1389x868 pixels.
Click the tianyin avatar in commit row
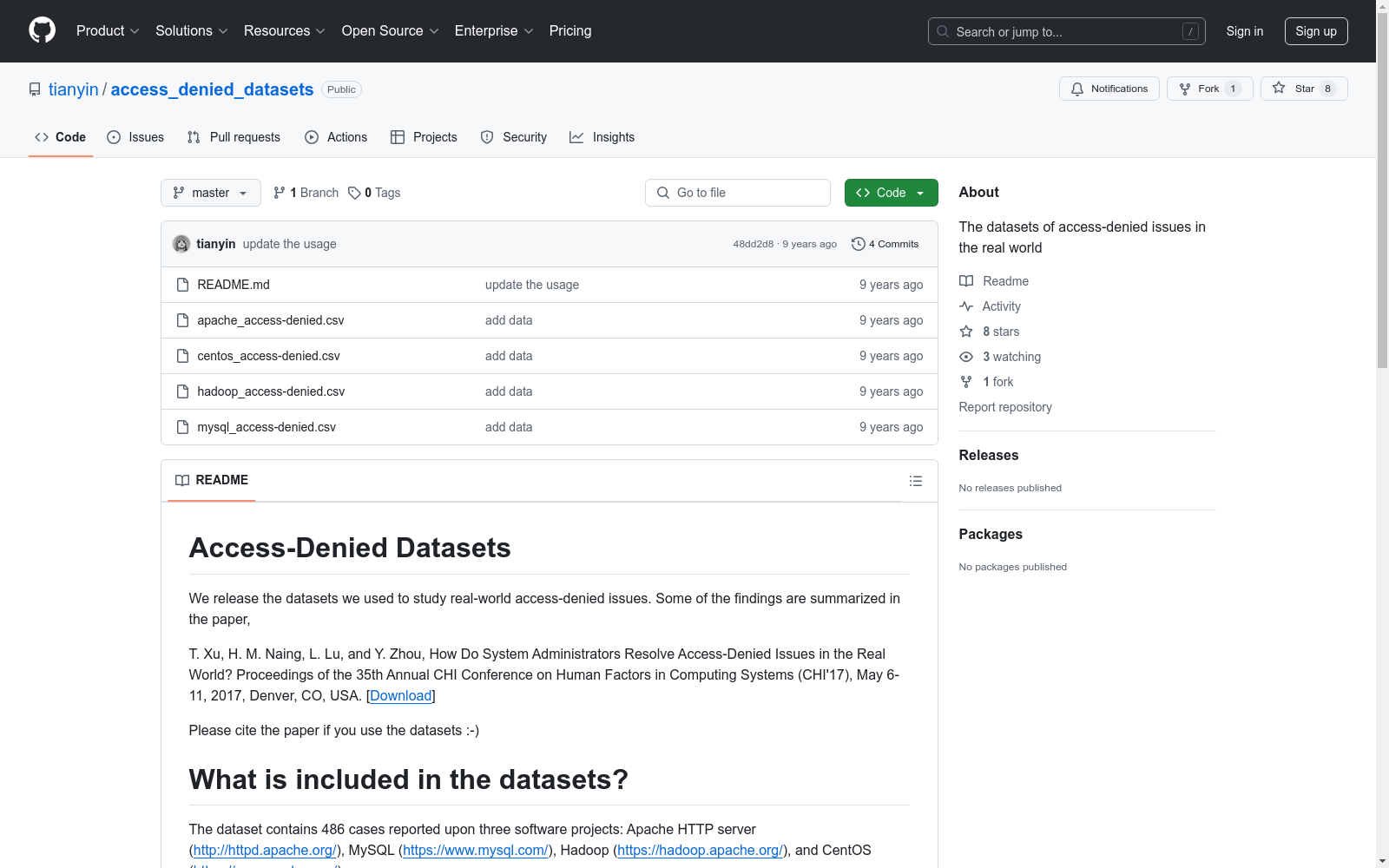point(181,244)
